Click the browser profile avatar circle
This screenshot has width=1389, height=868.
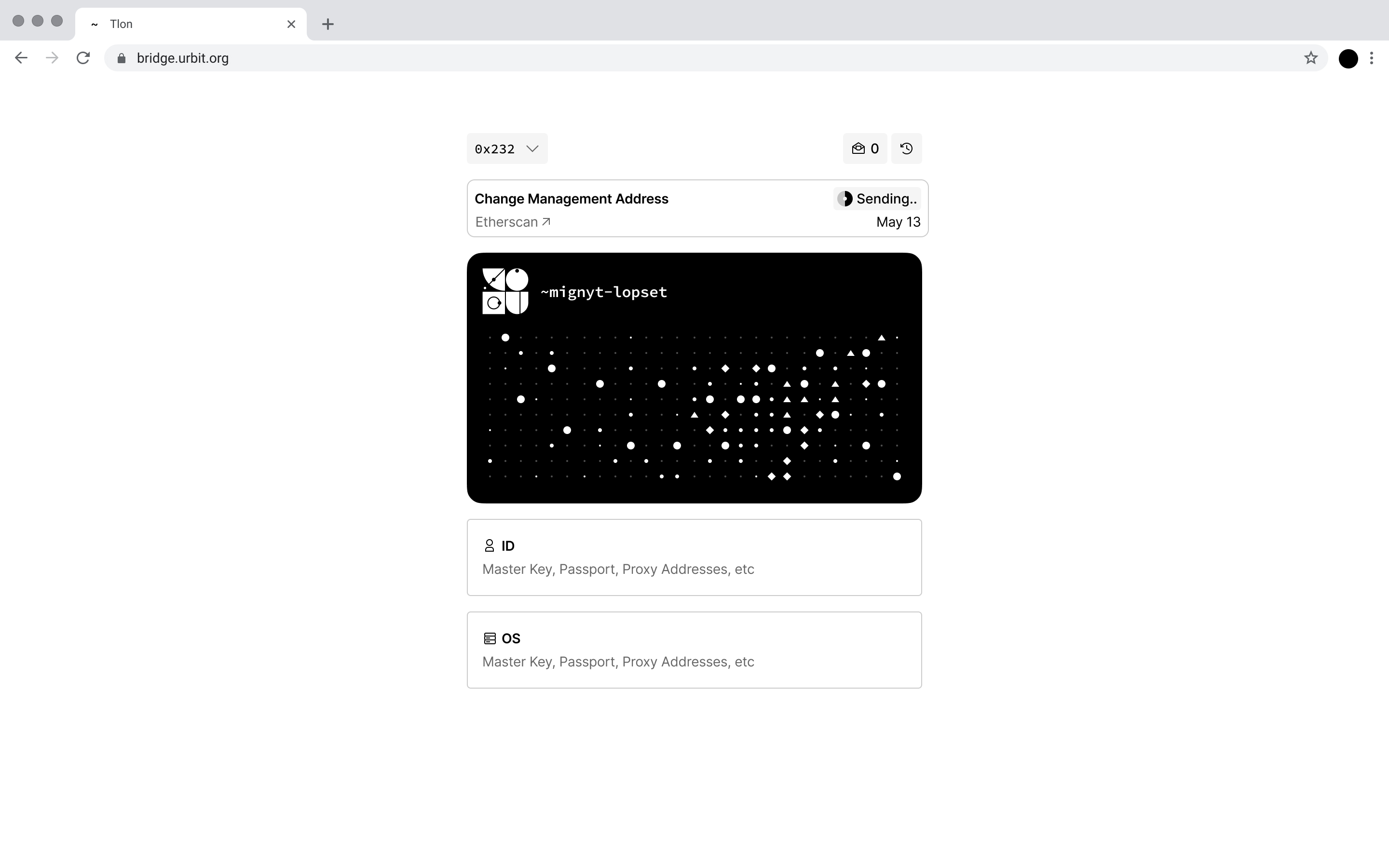(1348, 58)
